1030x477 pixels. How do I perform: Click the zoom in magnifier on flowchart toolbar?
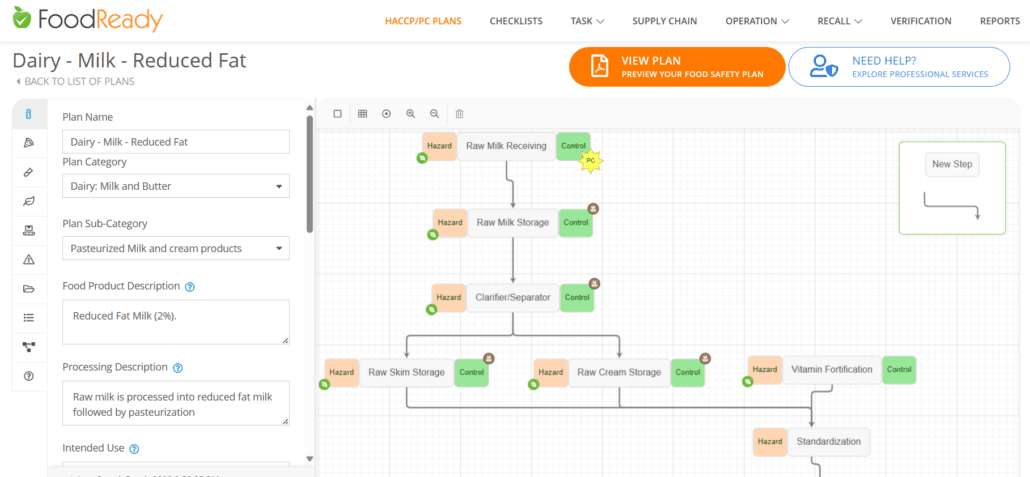click(x=410, y=114)
